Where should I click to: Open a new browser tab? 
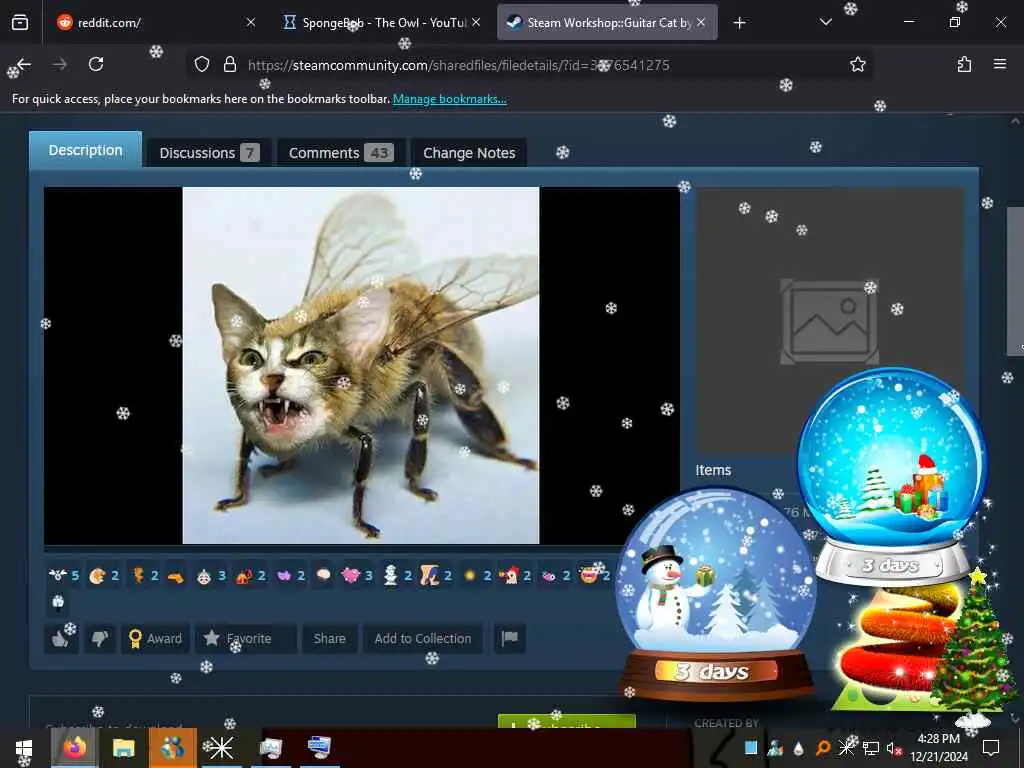(x=739, y=24)
